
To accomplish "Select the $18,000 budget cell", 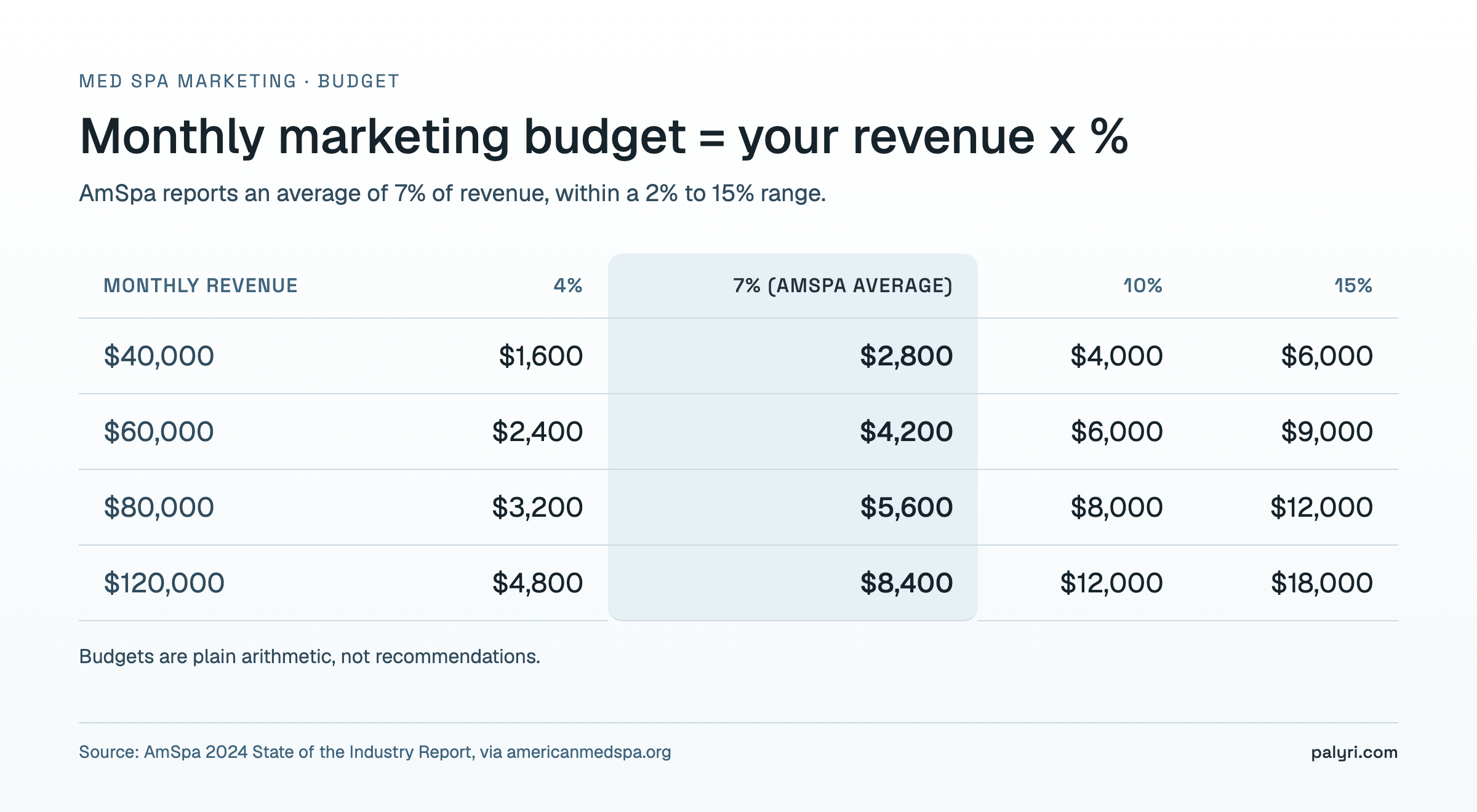I will pyautogui.click(x=1321, y=583).
